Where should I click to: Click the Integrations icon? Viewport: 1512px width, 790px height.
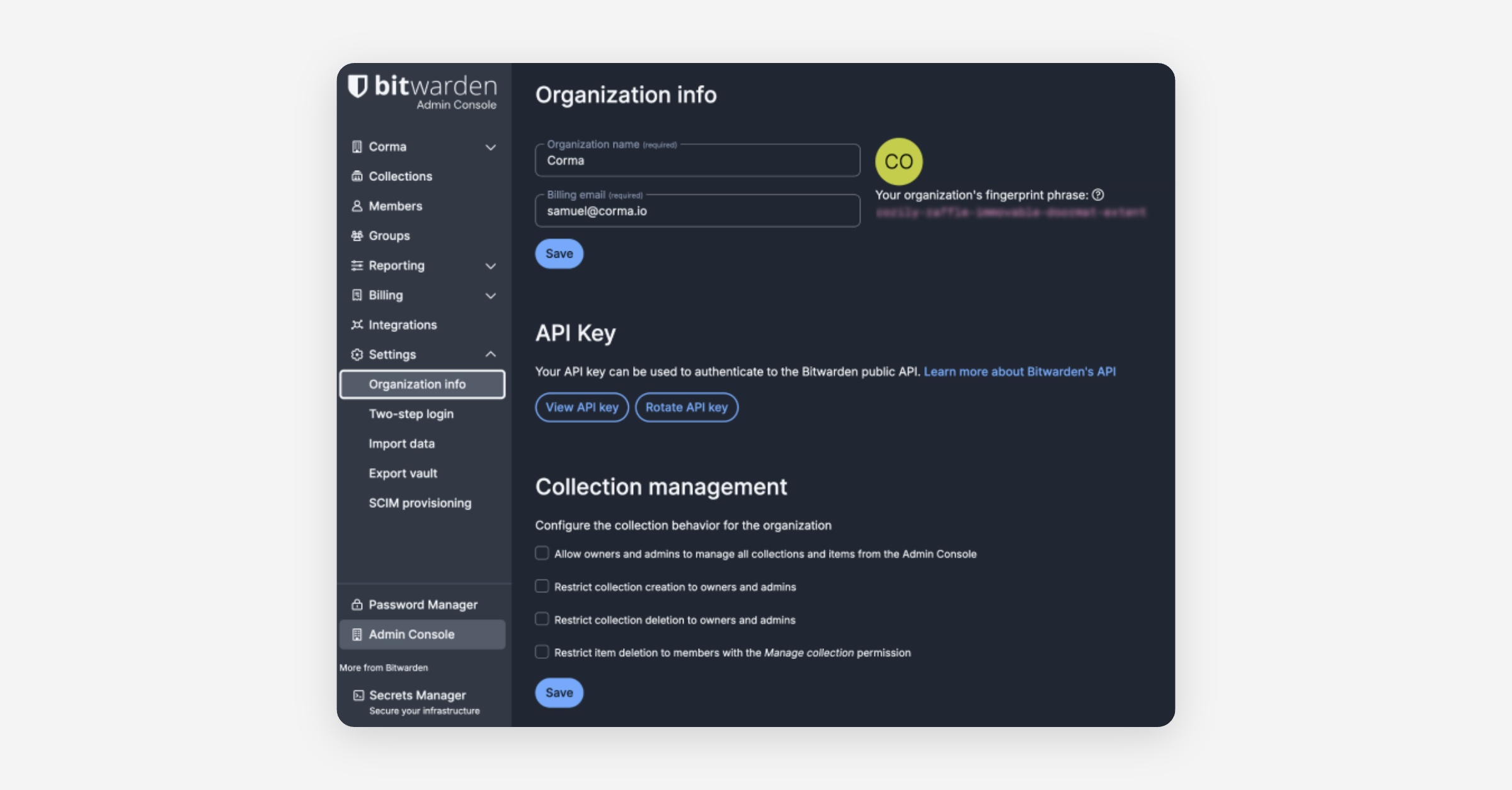point(357,324)
